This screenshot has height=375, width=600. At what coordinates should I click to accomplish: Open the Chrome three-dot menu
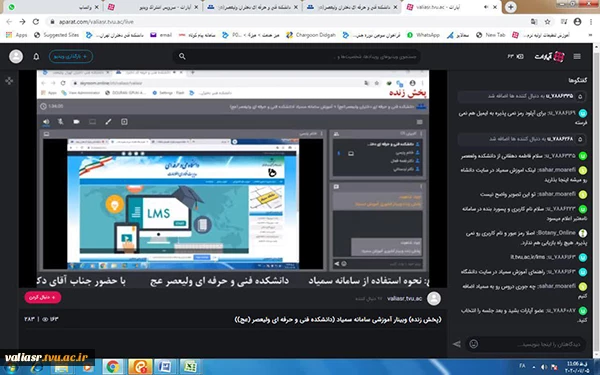click(x=591, y=22)
